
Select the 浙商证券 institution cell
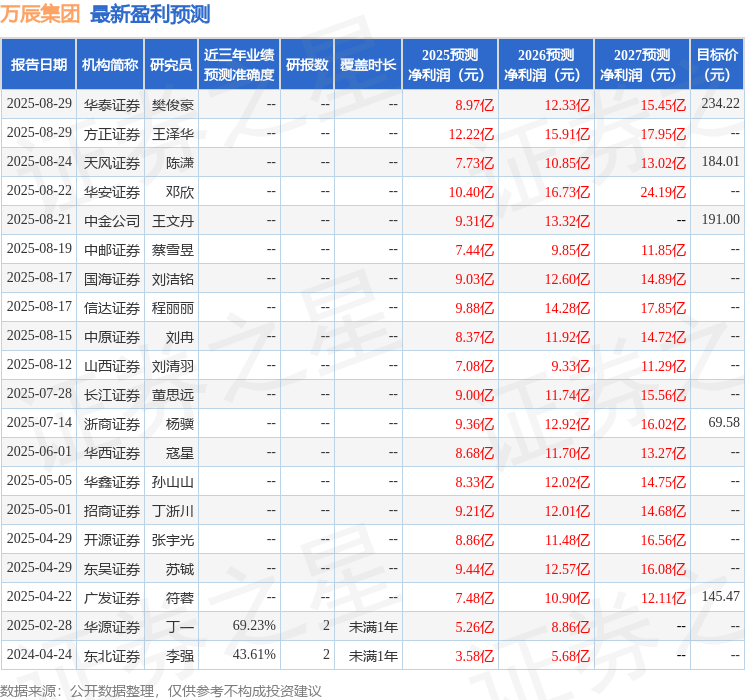(x=112, y=424)
